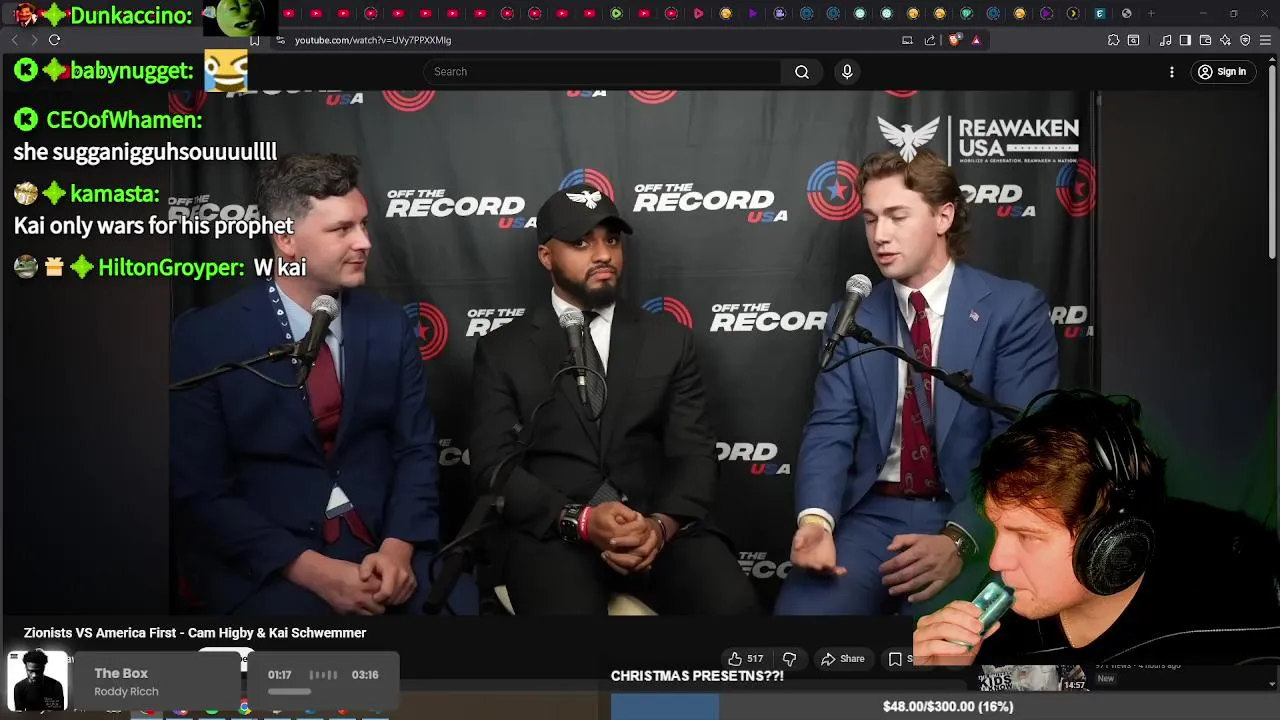Click the $48.00/$300.00 (16%) goal amount

pos(948,707)
